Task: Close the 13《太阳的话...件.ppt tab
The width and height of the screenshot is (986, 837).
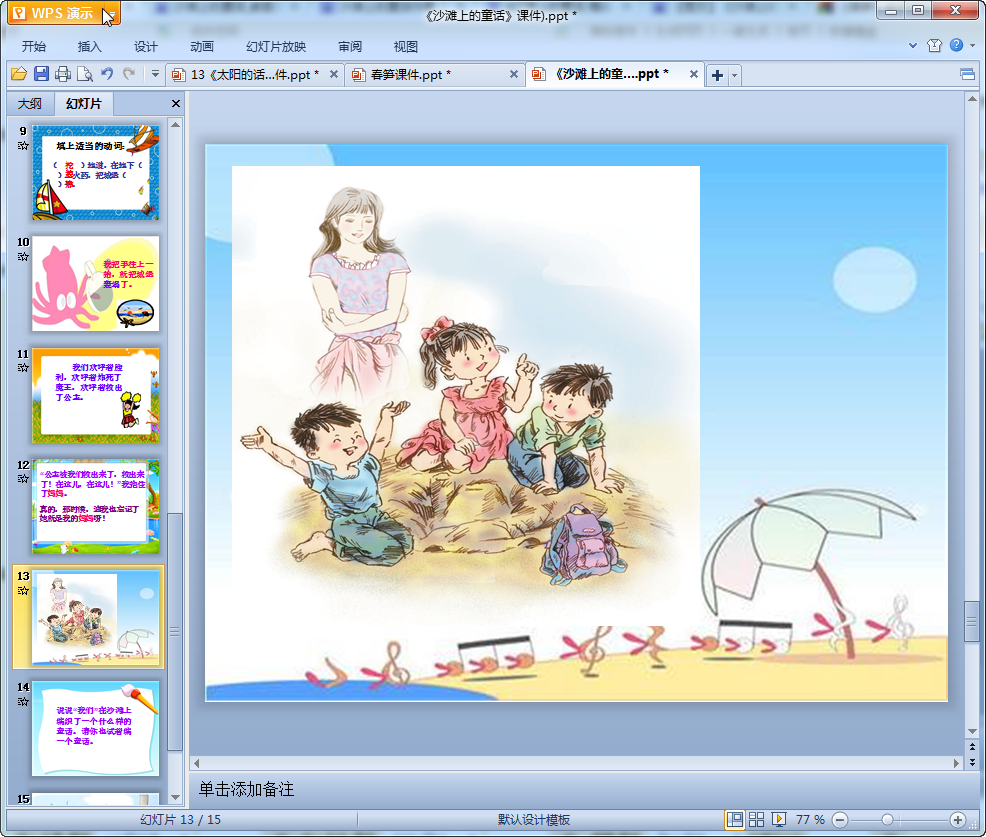Action: (334, 74)
